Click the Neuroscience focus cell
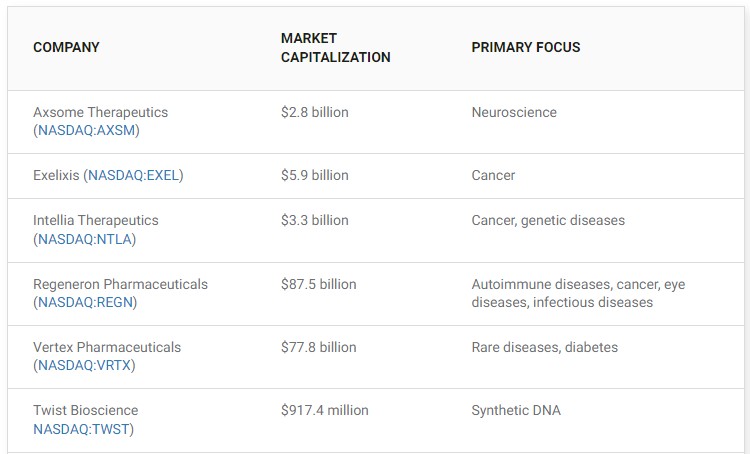Image resolution: width=750 pixels, height=454 pixels. pyautogui.click(x=514, y=112)
